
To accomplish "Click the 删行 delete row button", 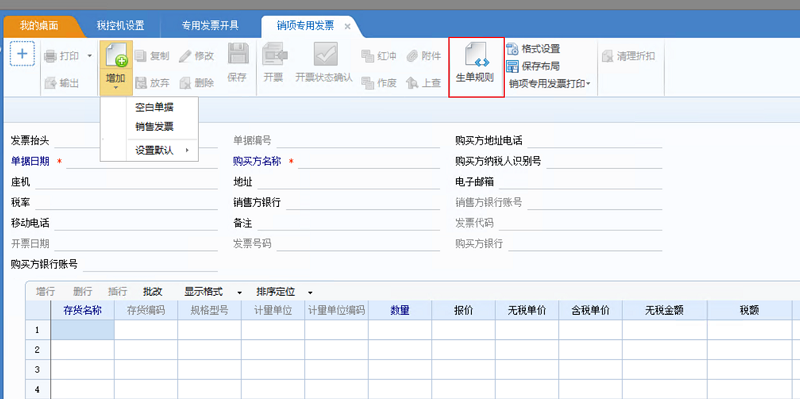I will tap(82, 292).
